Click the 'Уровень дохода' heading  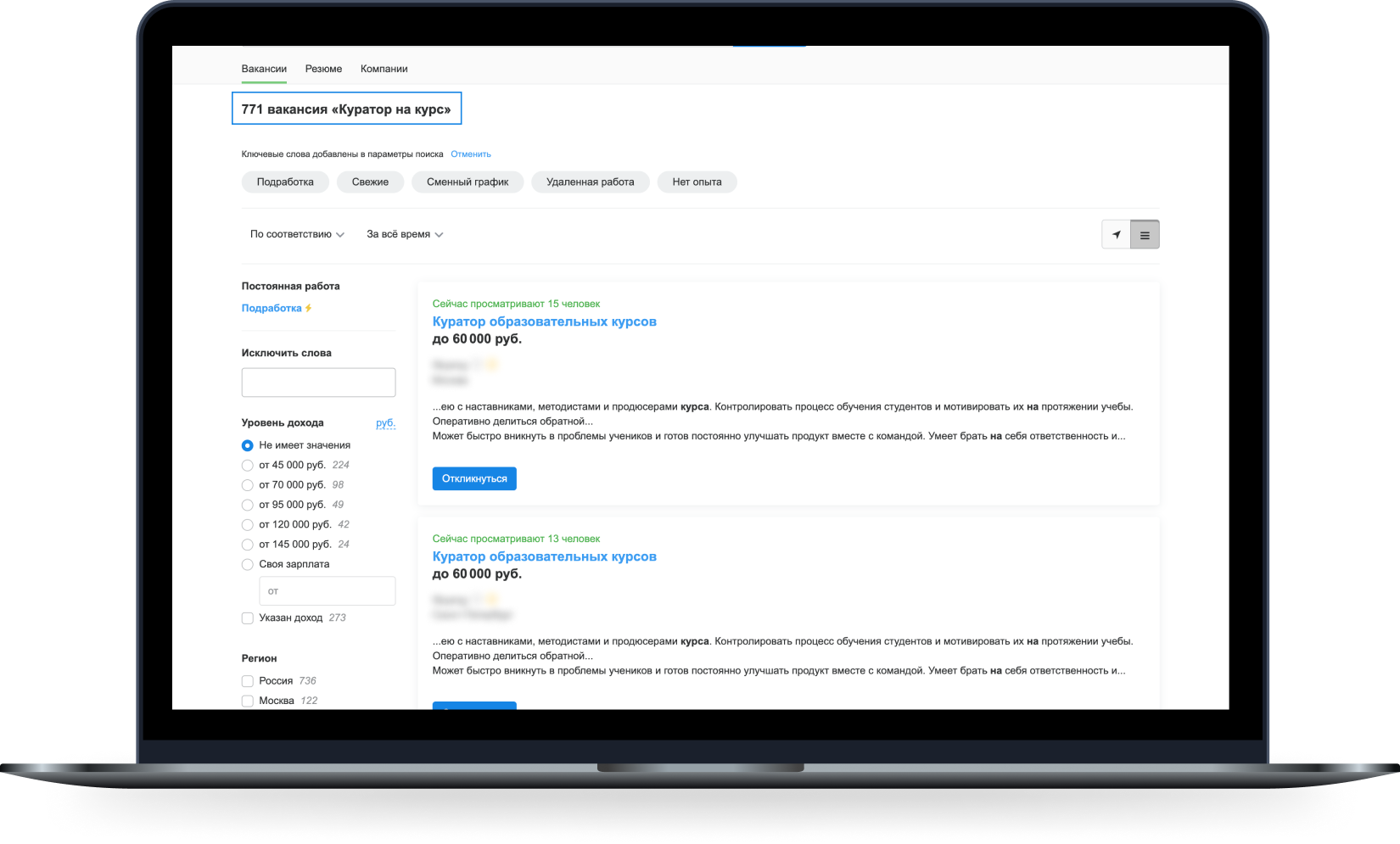click(x=283, y=422)
